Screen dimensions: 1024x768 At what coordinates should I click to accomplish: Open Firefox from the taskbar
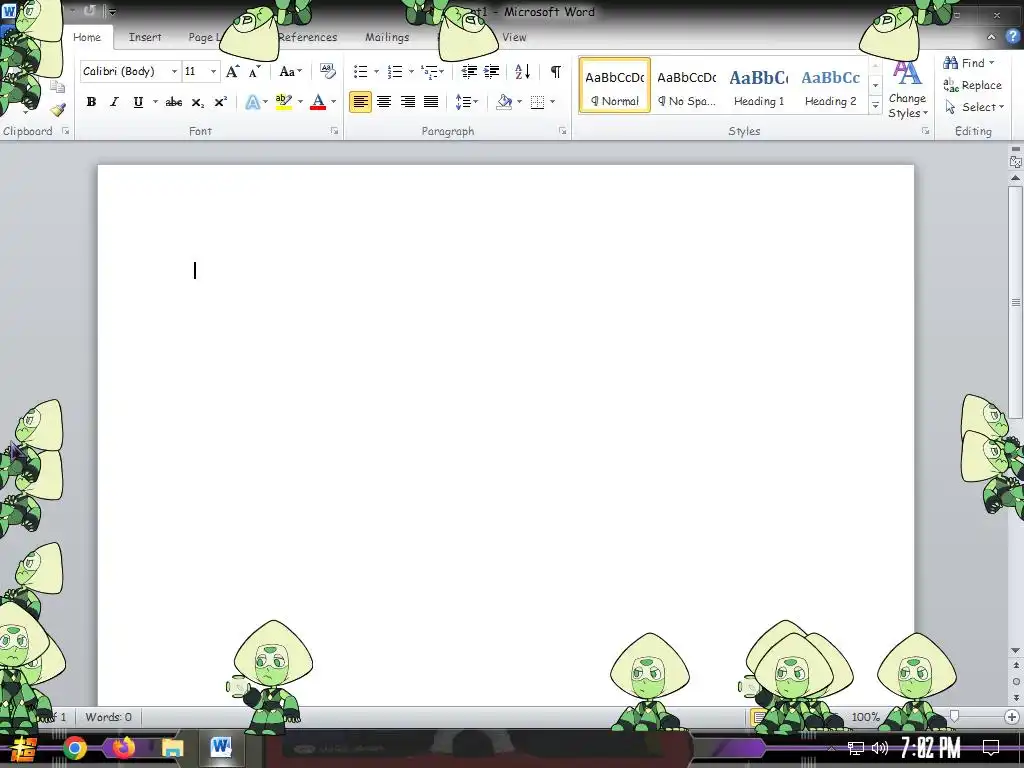click(x=123, y=747)
